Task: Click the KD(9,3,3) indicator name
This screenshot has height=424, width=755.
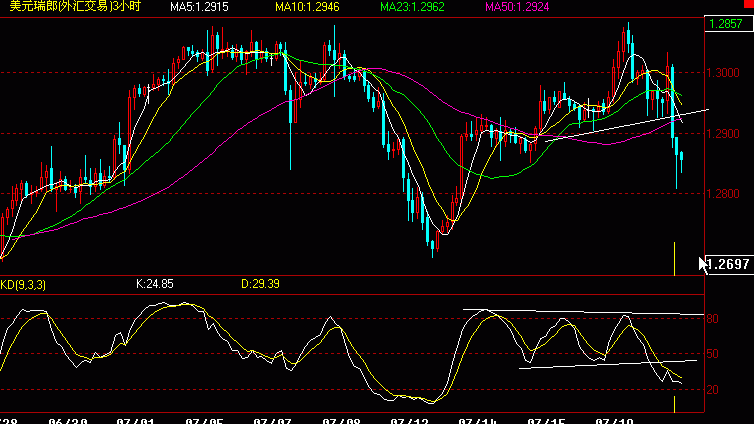Action: tap(23, 285)
